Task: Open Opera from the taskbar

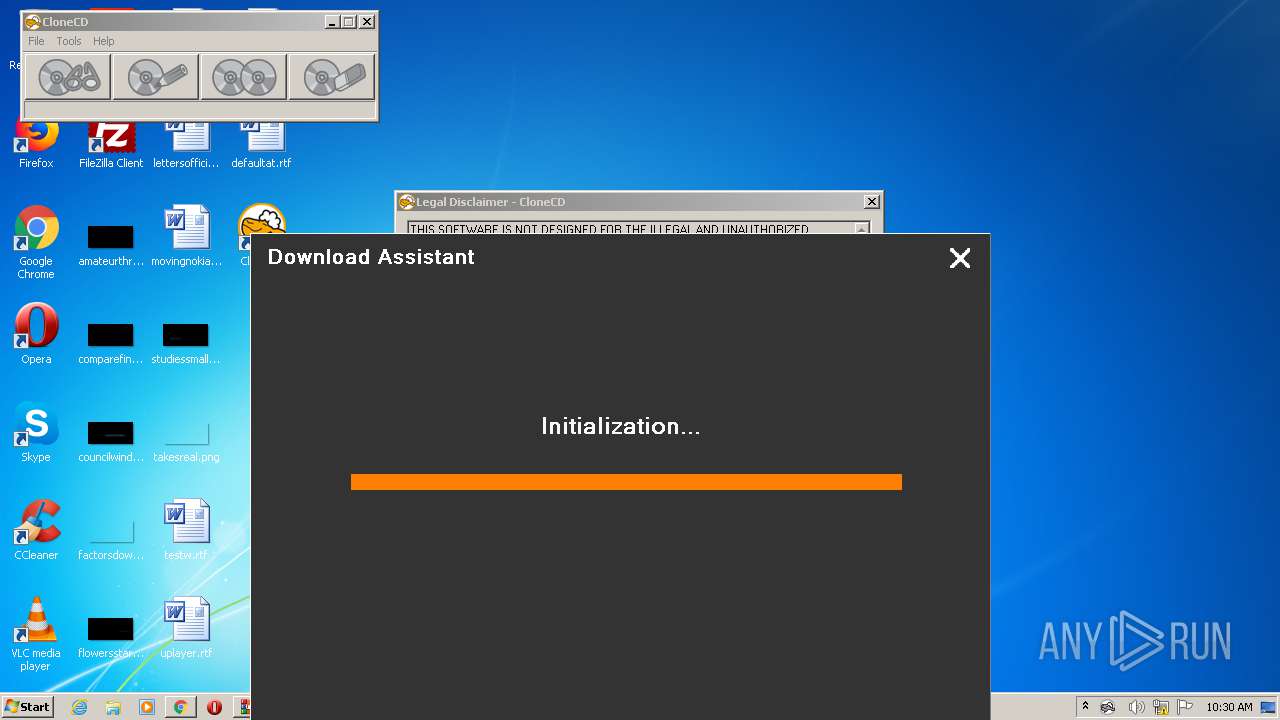Action: pyautogui.click(x=214, y=707)
